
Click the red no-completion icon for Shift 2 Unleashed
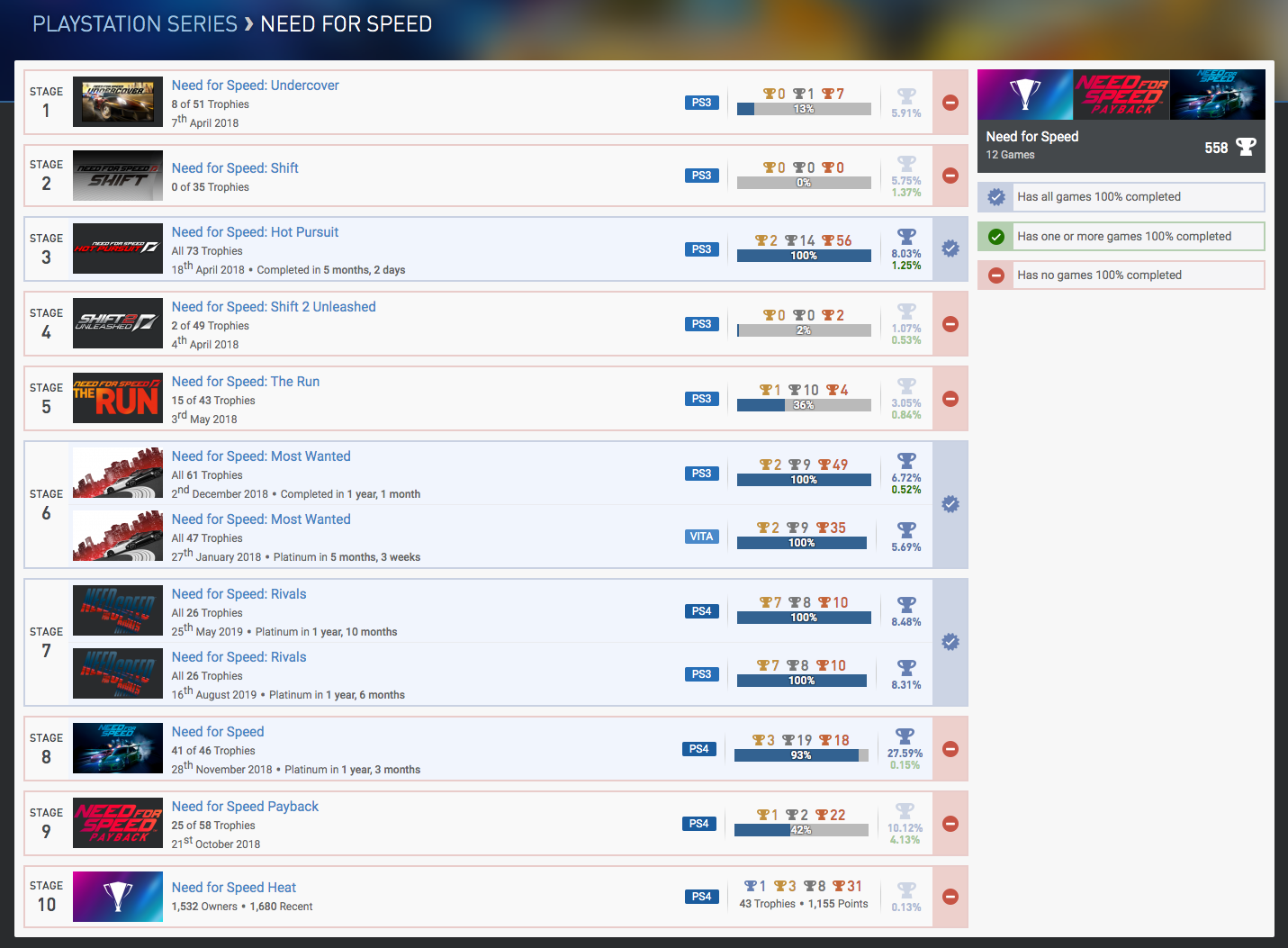(950, 324)
